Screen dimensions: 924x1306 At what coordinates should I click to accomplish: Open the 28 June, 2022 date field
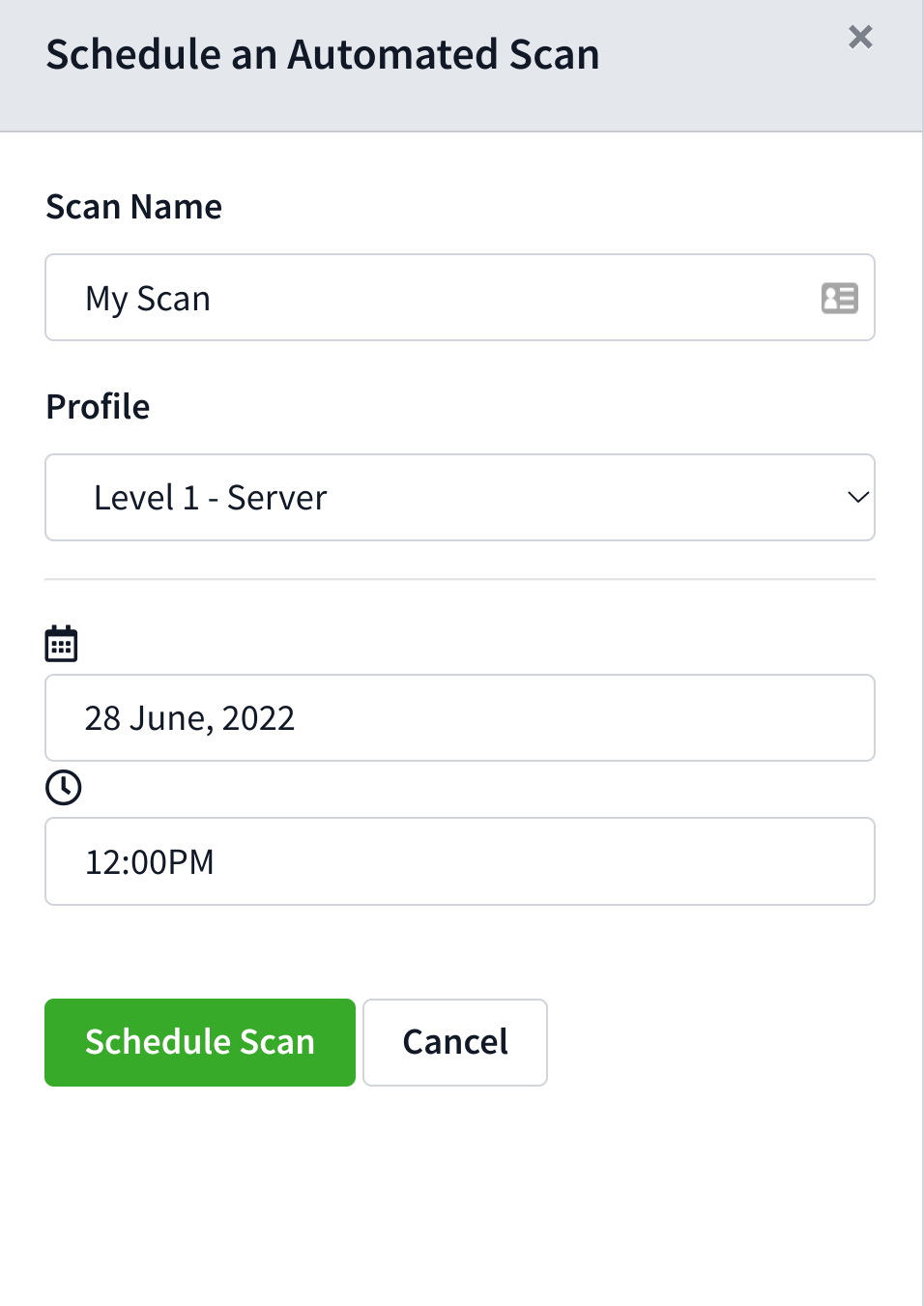(459, 718)
